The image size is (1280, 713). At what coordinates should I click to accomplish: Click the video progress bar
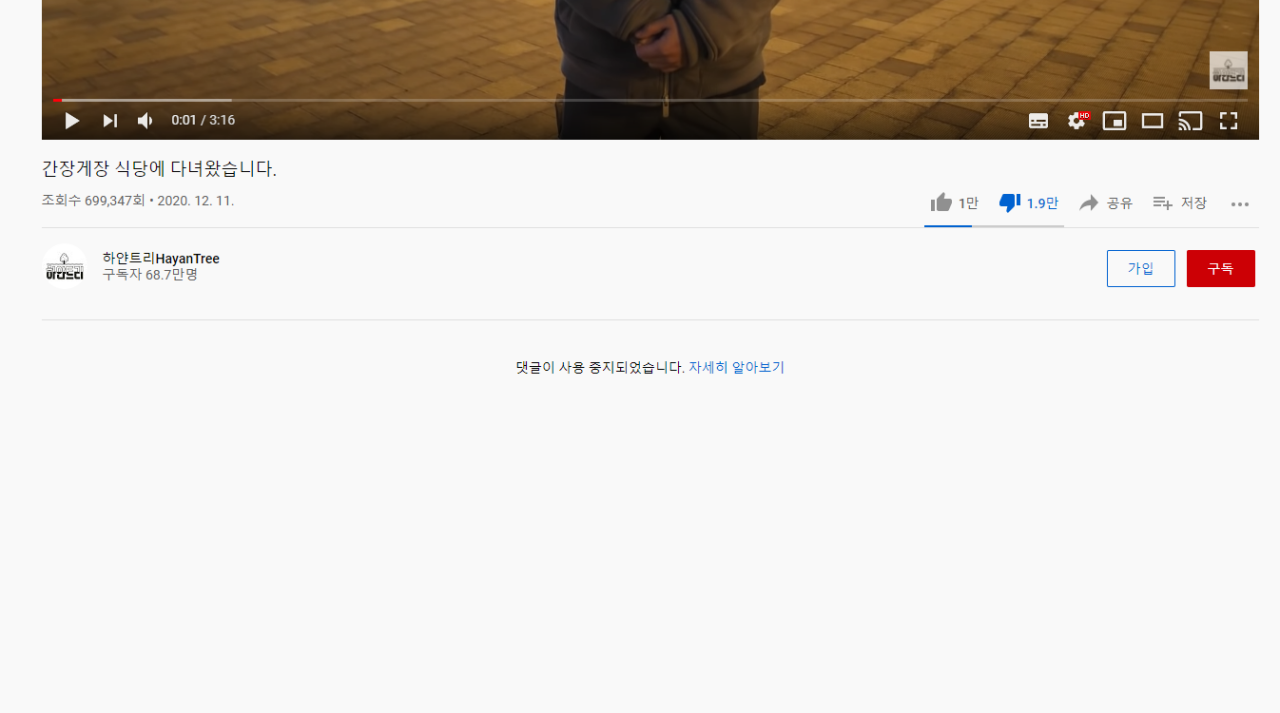pyautogui.click(x=650, y=100)
